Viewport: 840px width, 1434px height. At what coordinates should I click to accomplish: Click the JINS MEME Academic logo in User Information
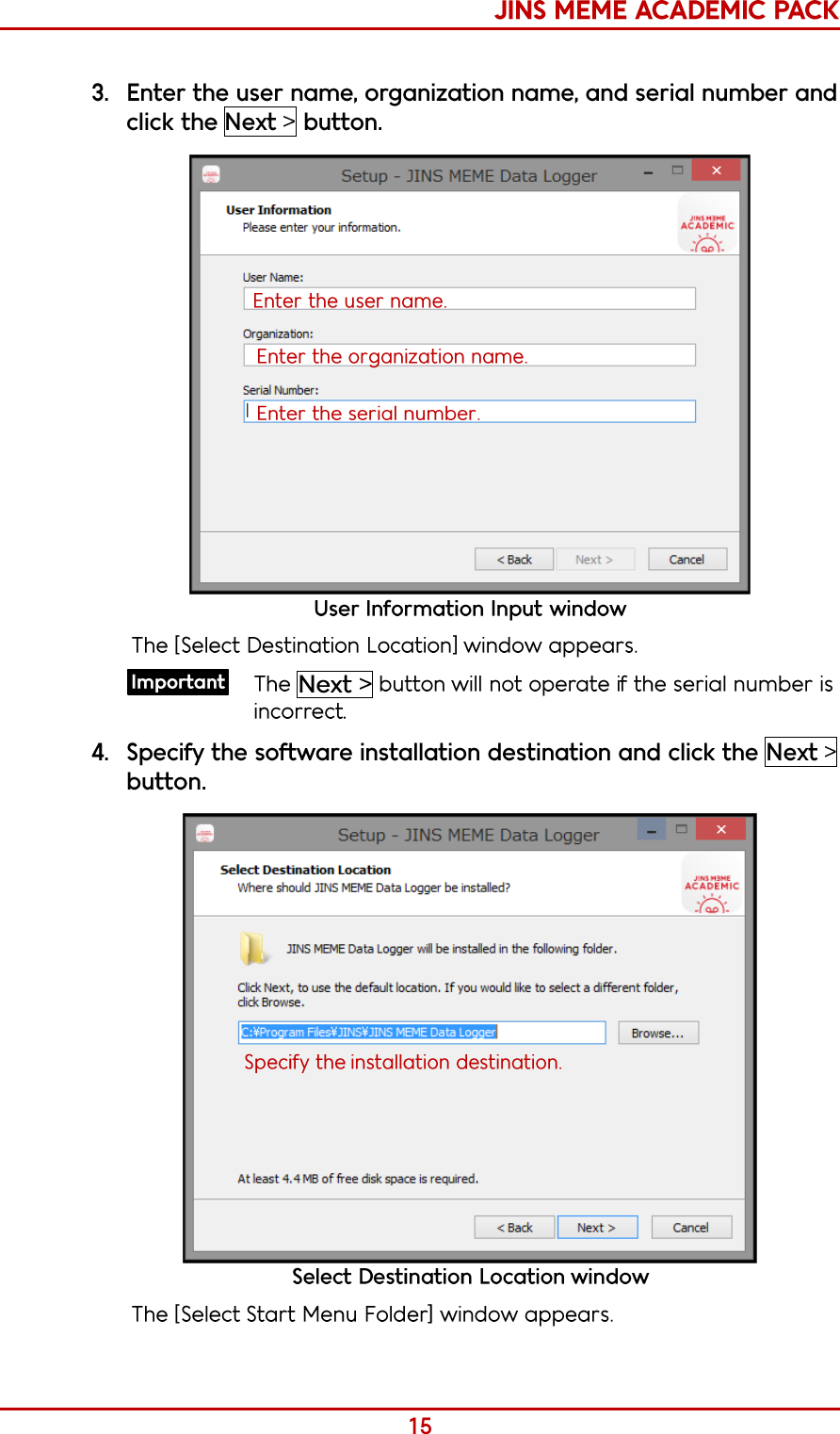point(707,224)
